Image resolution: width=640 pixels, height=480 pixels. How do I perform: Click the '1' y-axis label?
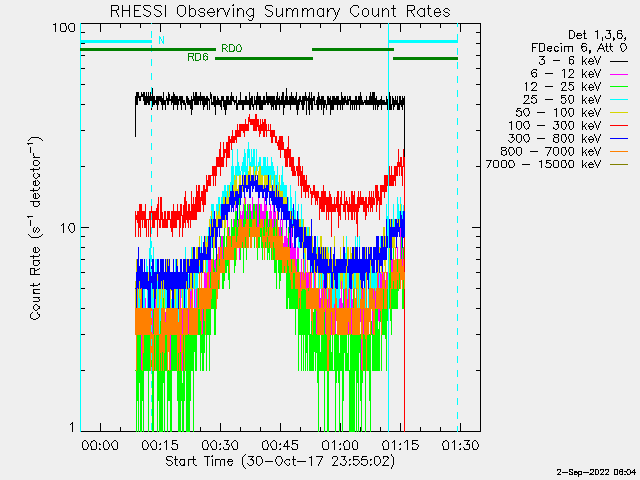(73, 427)
